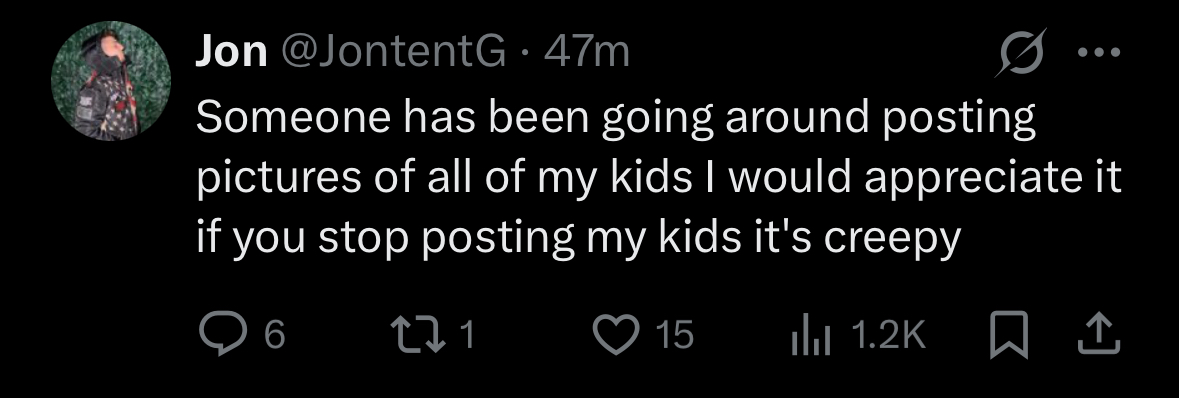This screenshot has width=1179, height=398.
Task: Open the @JontentG handle link
Action: point(394,52)
